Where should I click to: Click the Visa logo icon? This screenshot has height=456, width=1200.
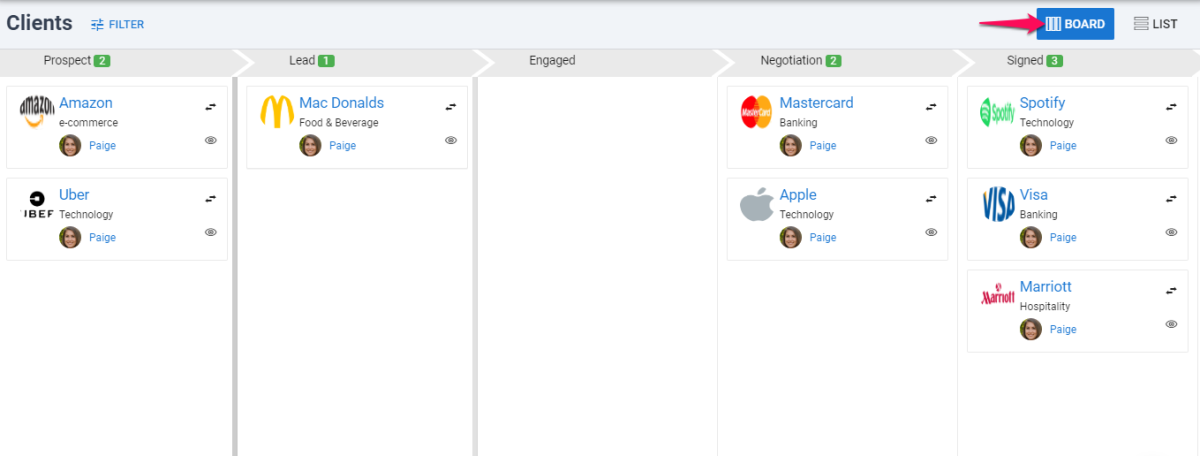(x=998, y=205)
